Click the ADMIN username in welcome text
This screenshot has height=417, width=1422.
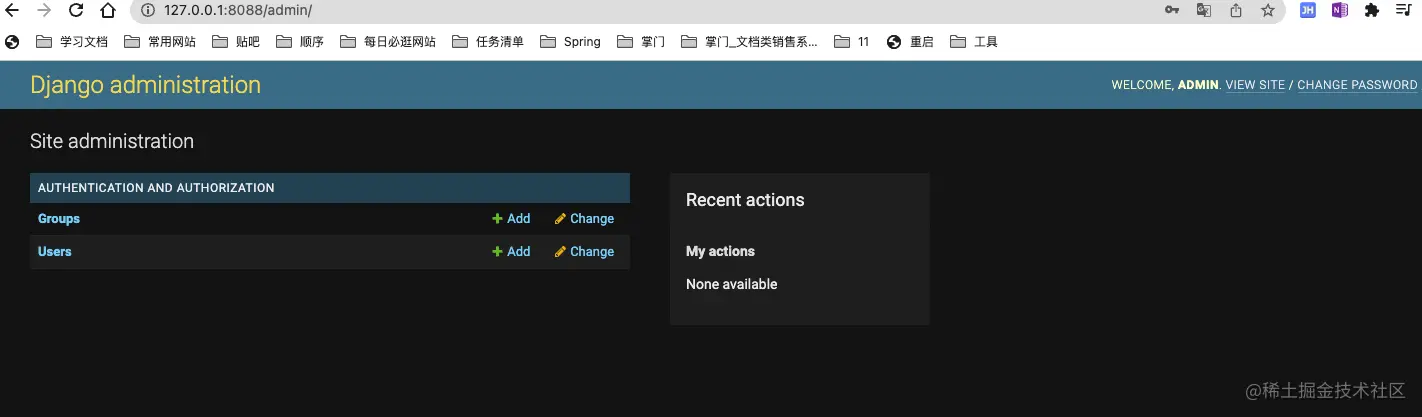coord(1198,85)
